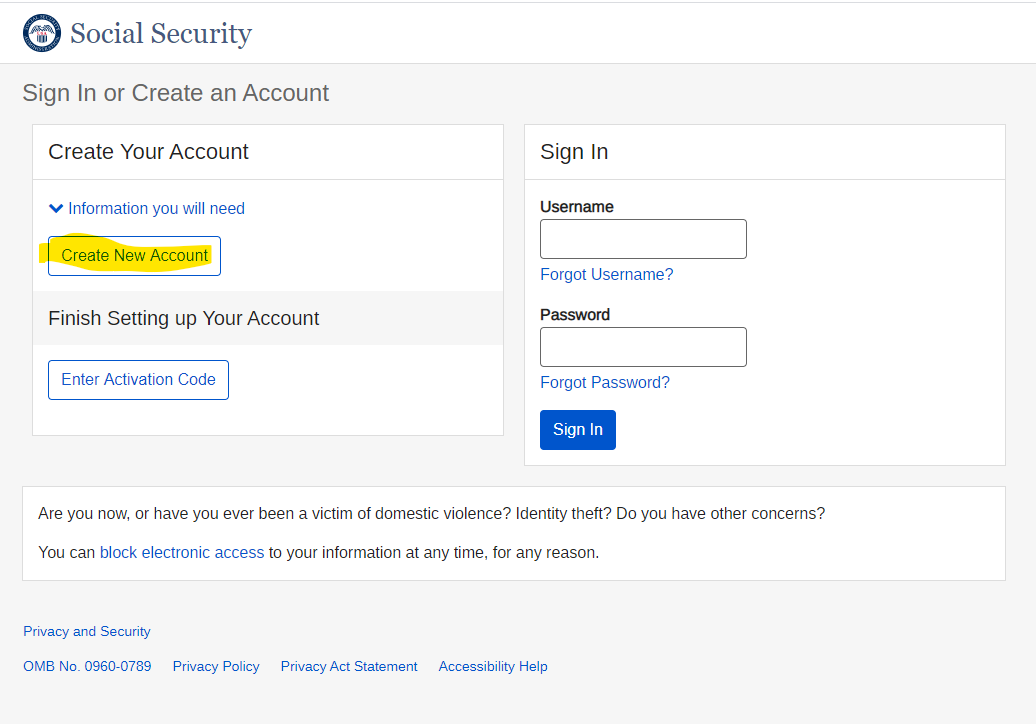Click the OMB No. 0960-0789 link
This screenshot has height=724, width=1036.
click(x=87, y=666)
